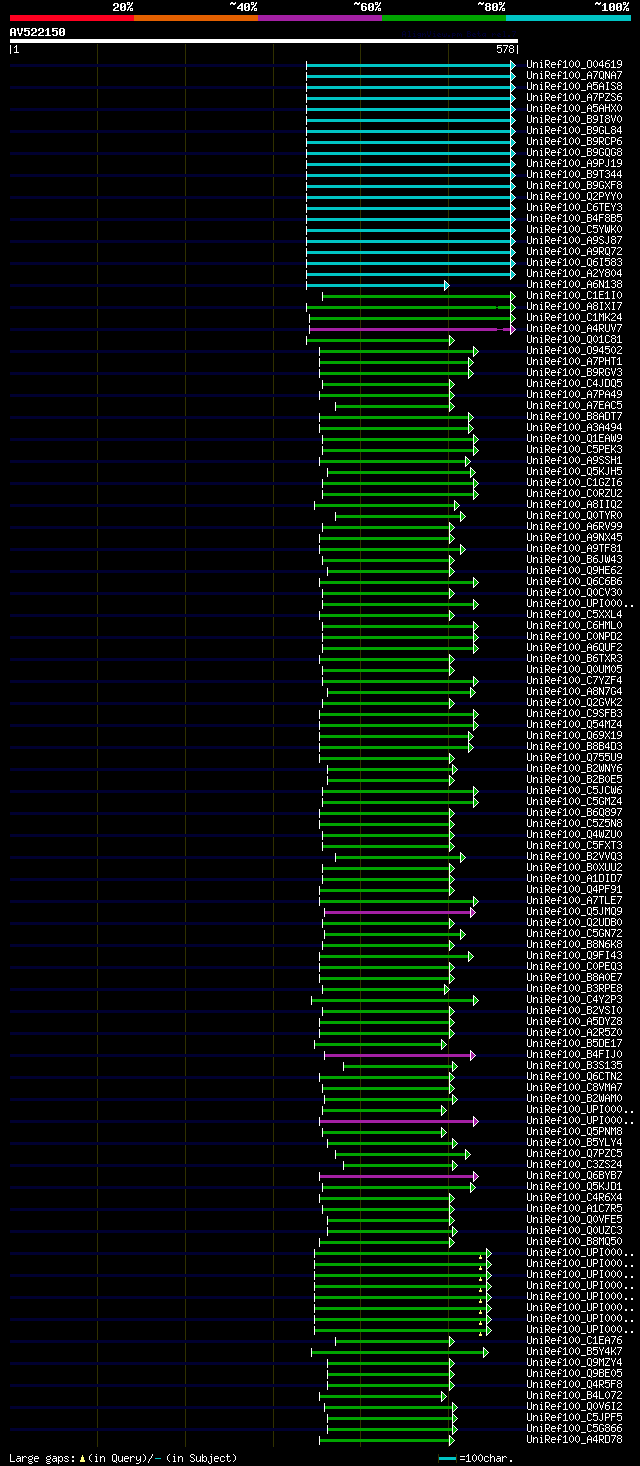The image size is (640, 1466).
Task: Select the AV522150 query title
Action: 38,32
